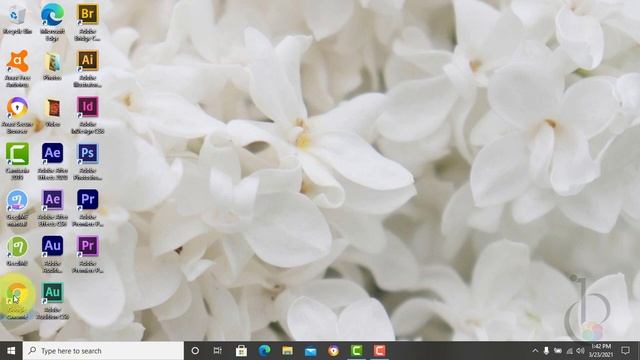Select the Adobe After Effects CS6 shortcut
The width and height of the screenshot is (640, 360).
point(52,208)
